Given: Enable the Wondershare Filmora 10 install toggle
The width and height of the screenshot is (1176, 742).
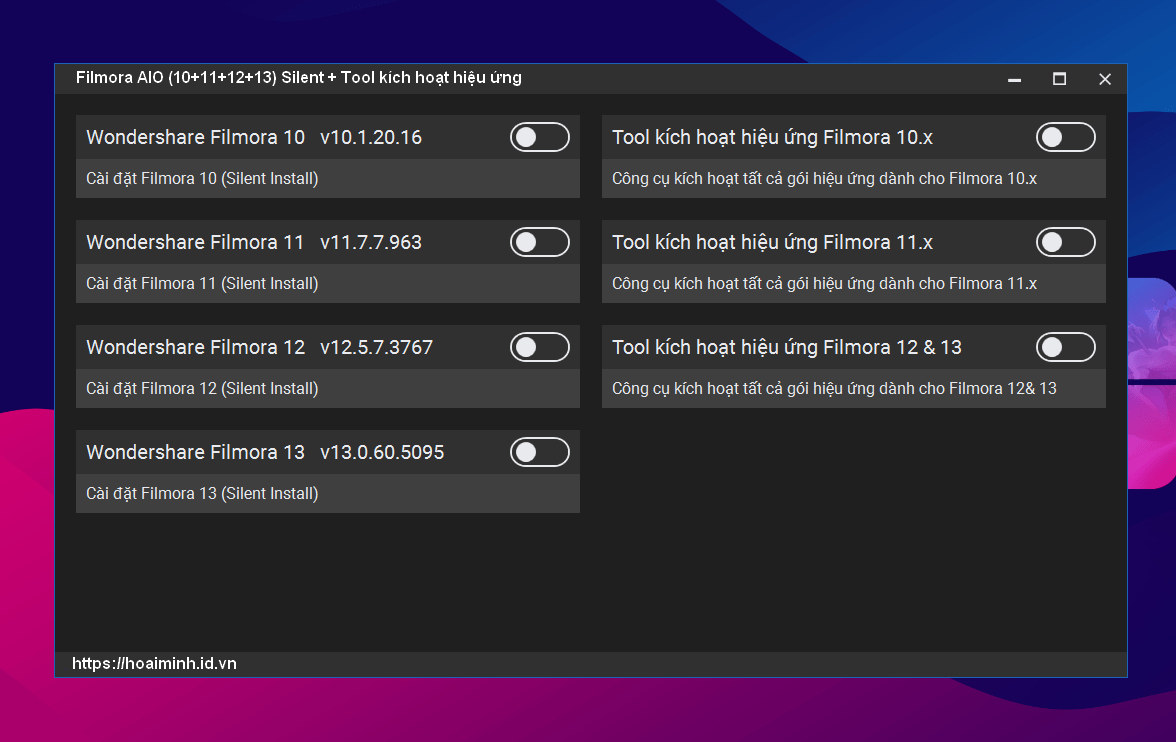Looking at the screenshot, I should tap(539, 137).
